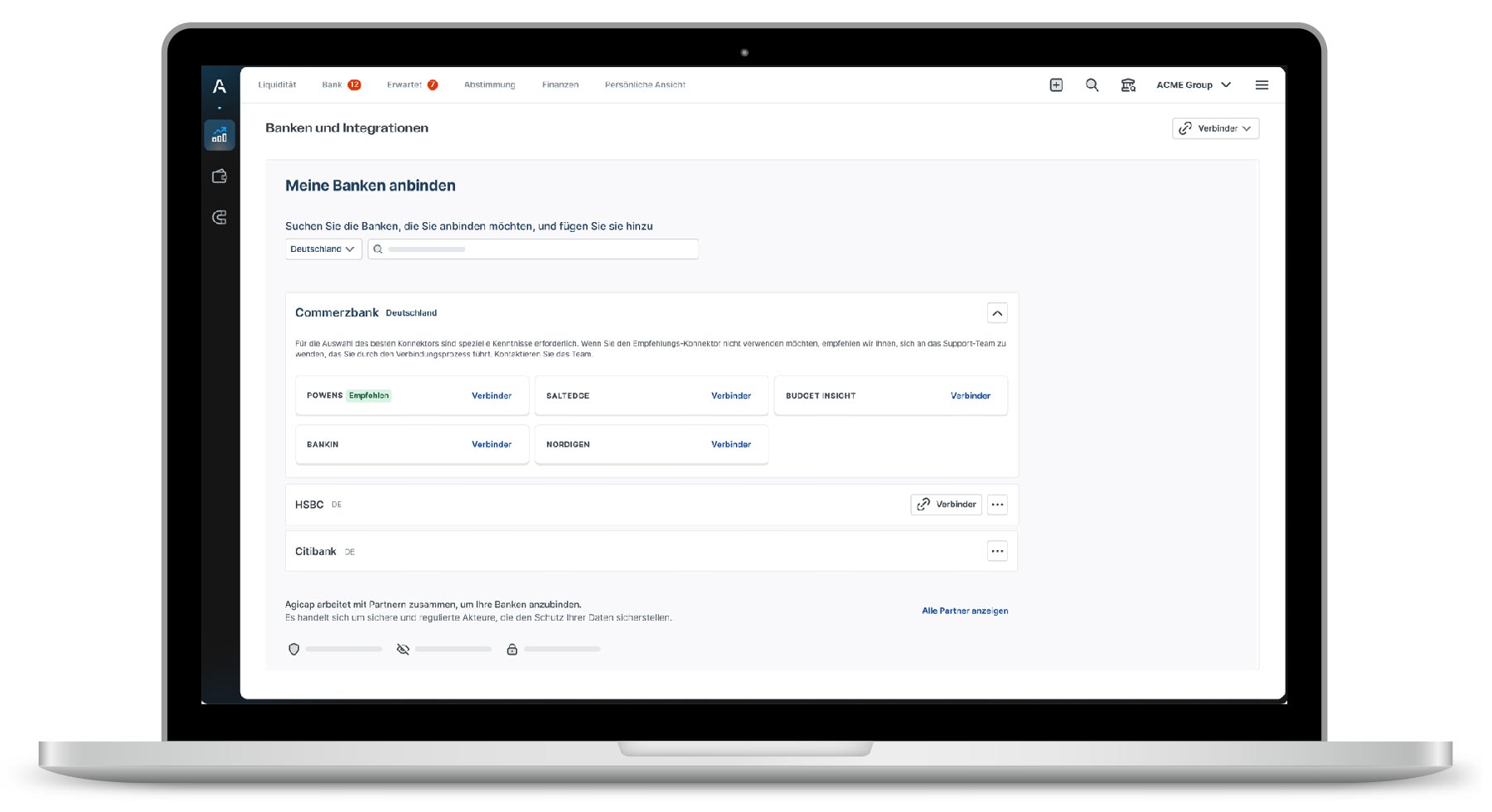
Task: Open the Deutschland country dropdown
Action: click(x=323, y=249)
